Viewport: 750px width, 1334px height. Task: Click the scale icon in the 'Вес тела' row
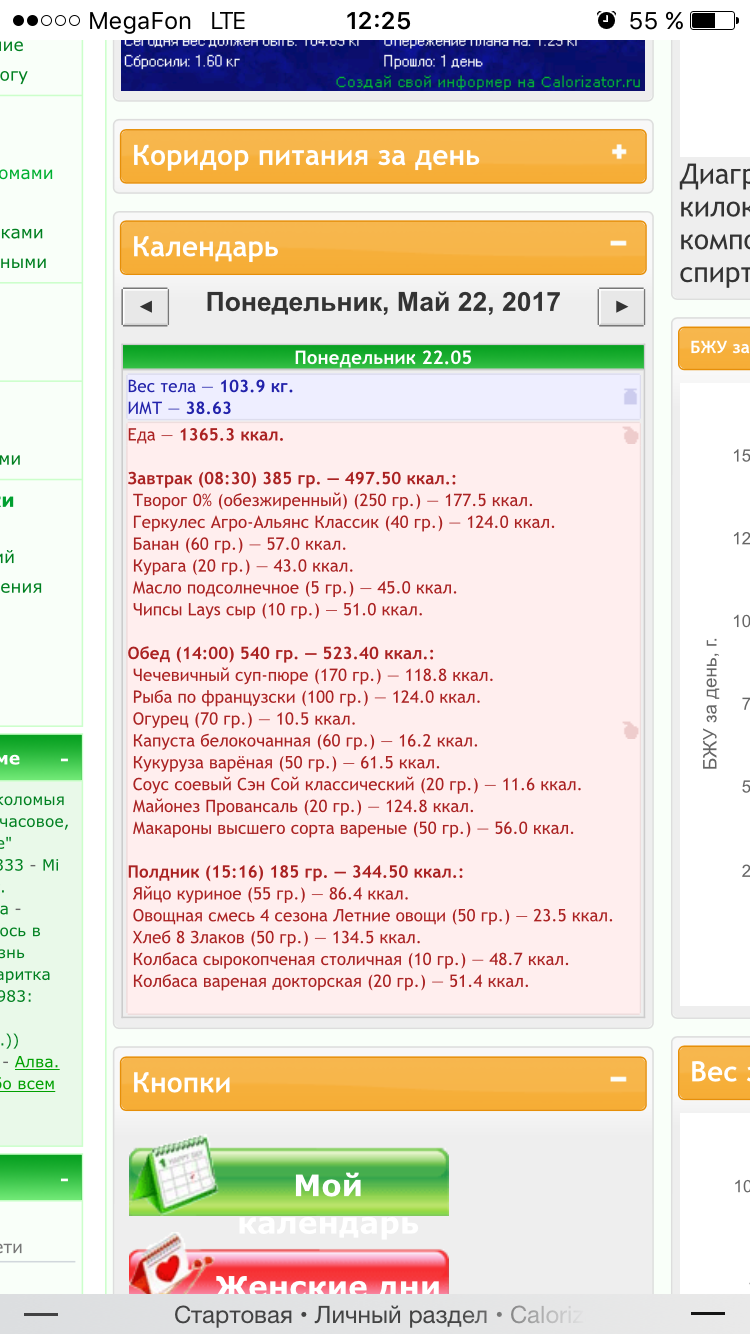tap(630, 397)
